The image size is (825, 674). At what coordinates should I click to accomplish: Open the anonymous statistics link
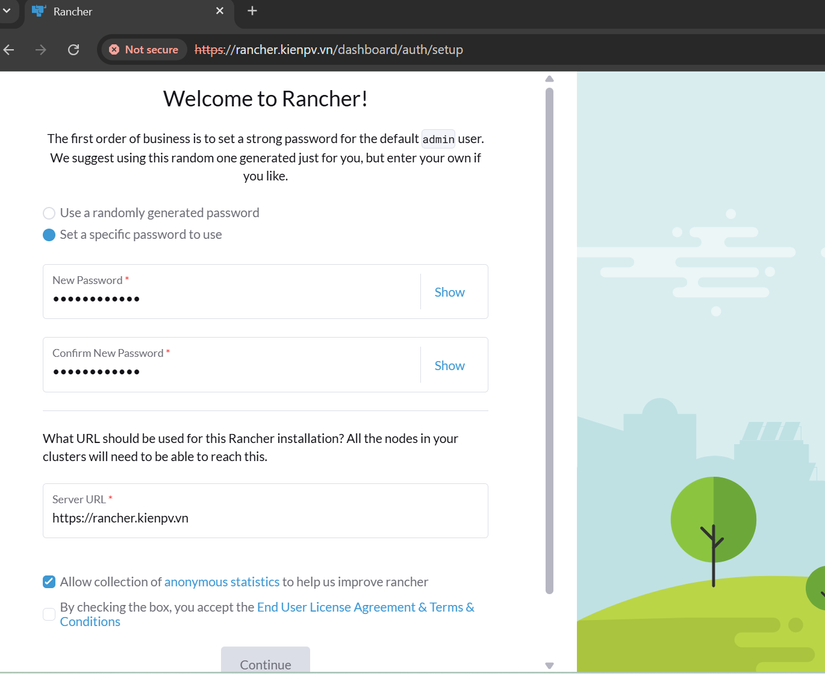222,582
